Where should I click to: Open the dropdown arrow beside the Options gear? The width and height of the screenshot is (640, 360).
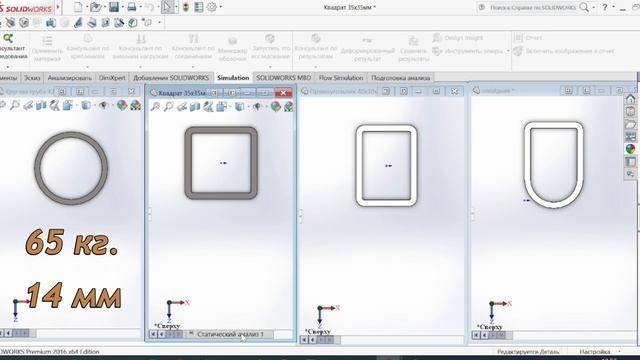[x=220, y=7]
